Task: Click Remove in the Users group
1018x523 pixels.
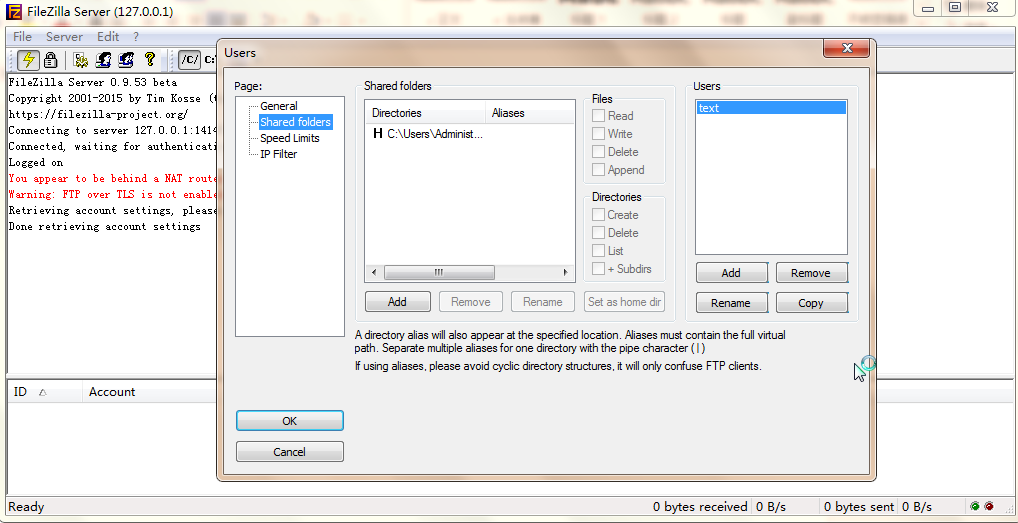Action: [x=811, y=273]
